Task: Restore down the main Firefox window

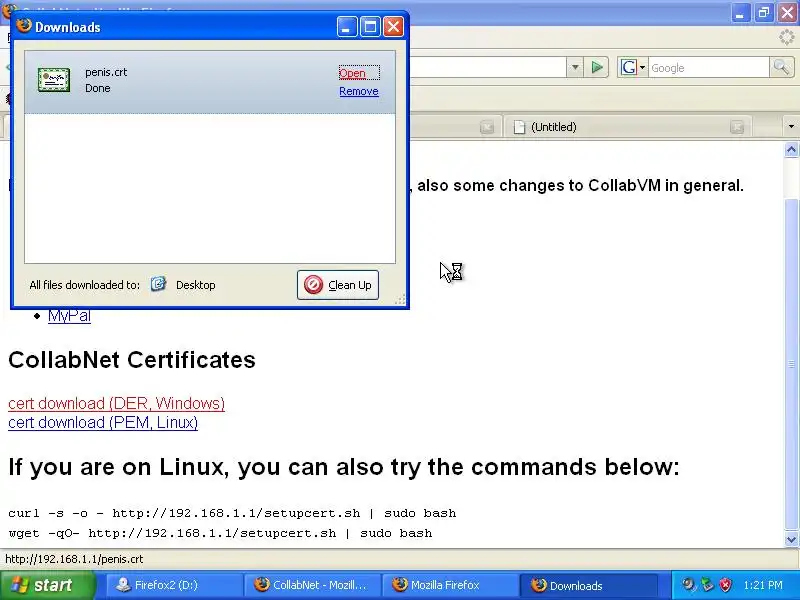Action: click(x=764, y=12)
